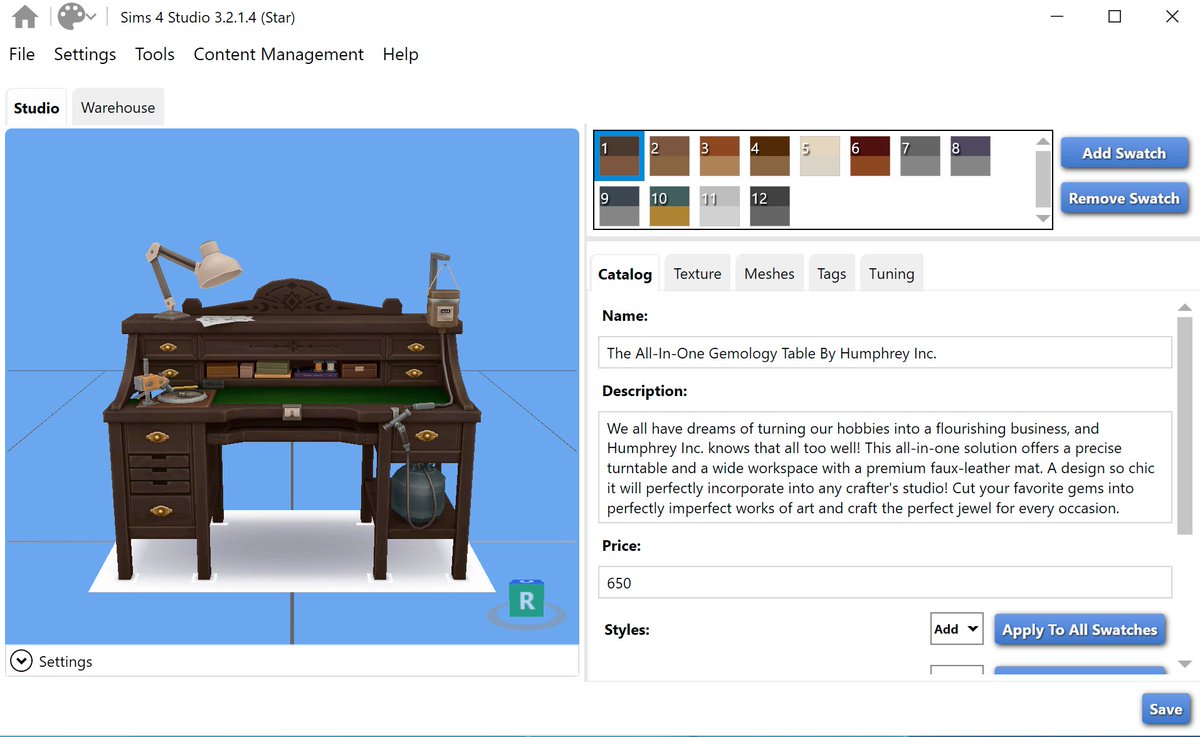Select swatch 4 dark walnut
The width and height of the screenshot is (1200, 737).
pos(770,156)
